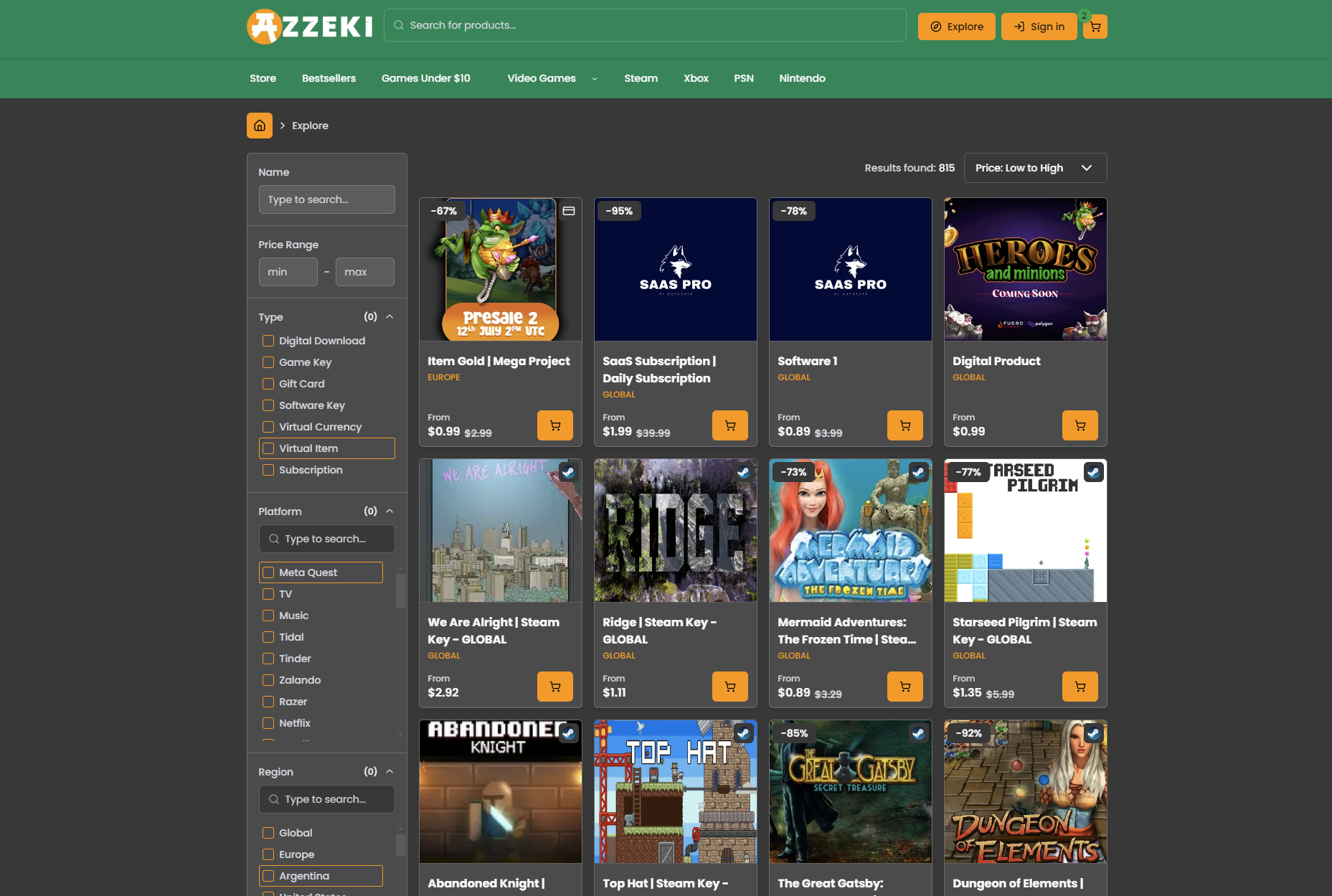Open Software 1 product title
1332x896 pixels.
coord(808,361)
